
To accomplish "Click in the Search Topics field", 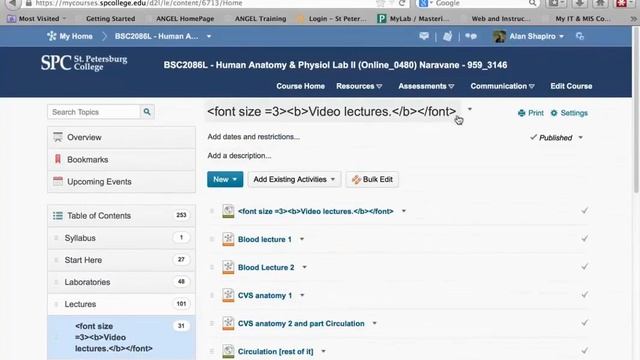I will (94, 112).
